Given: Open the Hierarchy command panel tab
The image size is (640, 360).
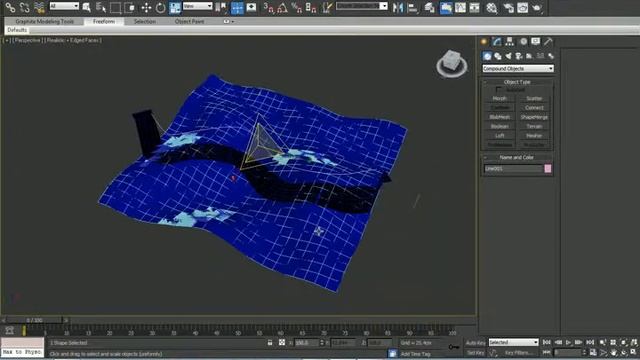Looking at the screenshot, I should 509,41.
